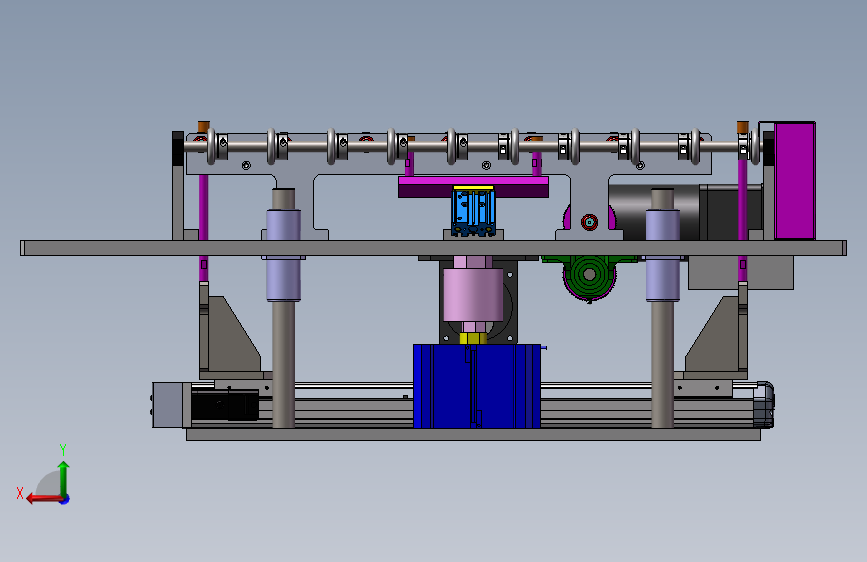
Task: Select the light blue pneumatic cylinder
Action: (473, 212)
